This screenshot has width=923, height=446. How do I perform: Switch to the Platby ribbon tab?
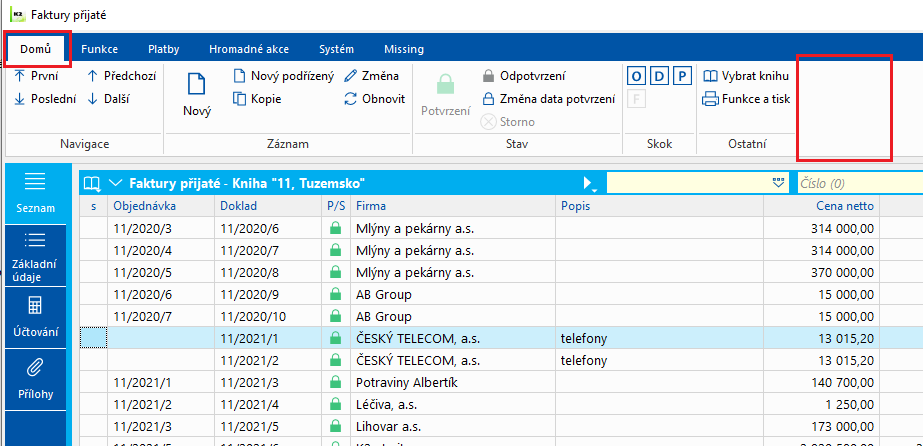click(163, 49)
